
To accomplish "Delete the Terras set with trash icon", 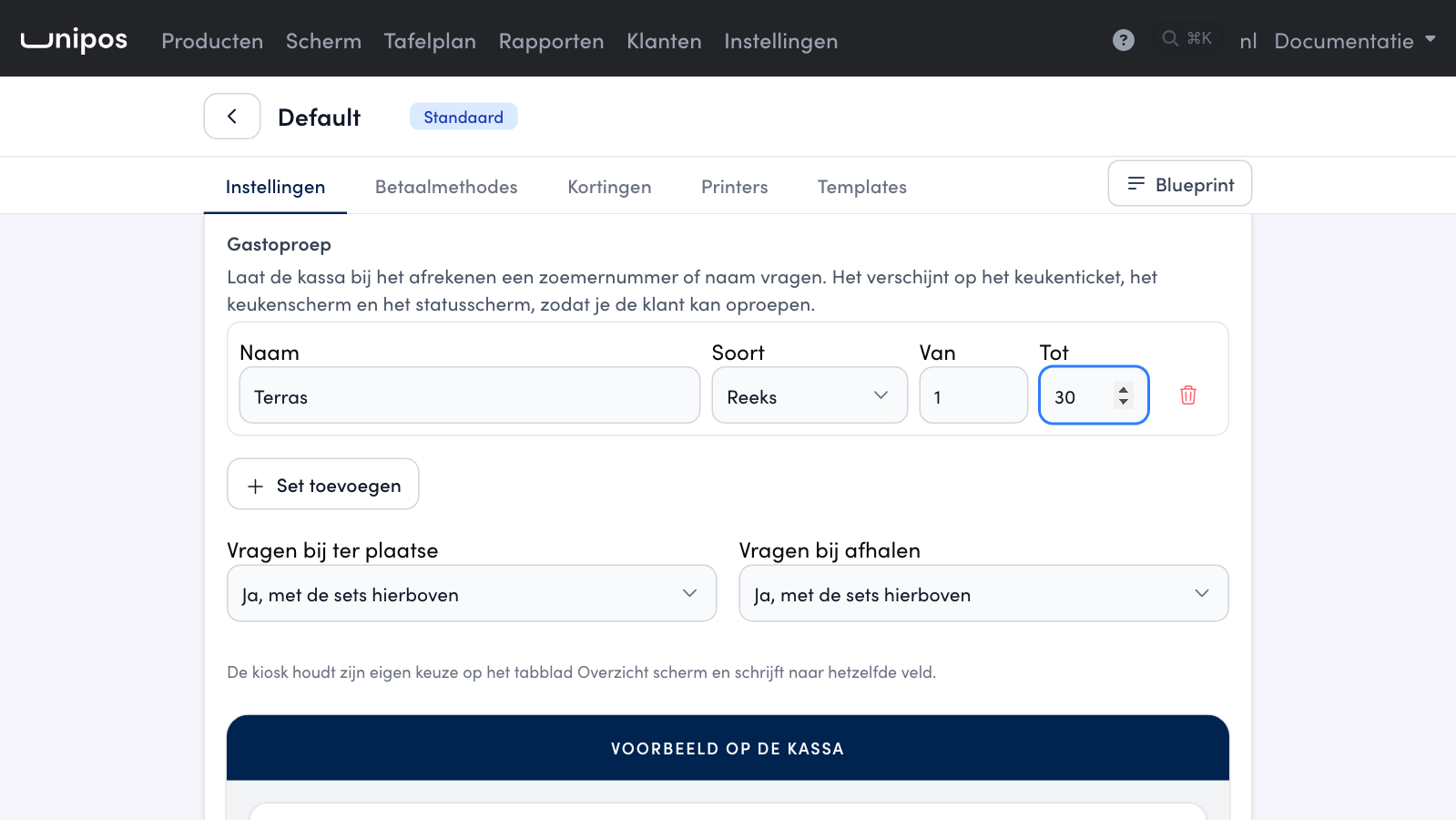I will pyautogui.click(x=1188, y=395).
